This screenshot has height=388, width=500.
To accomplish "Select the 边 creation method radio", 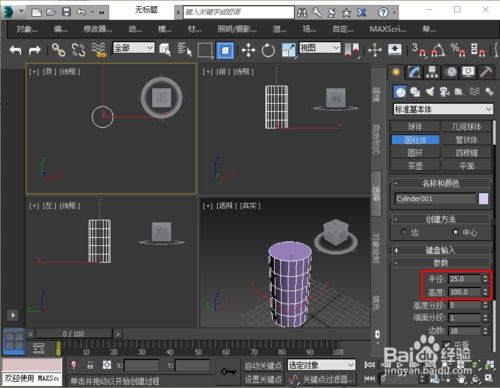I will point(404,232).
